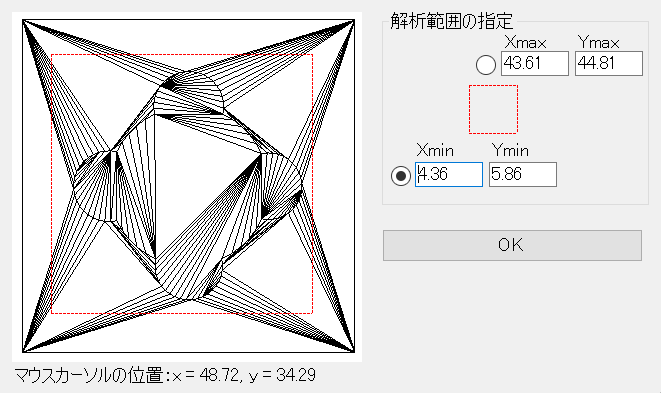This screenshot has width=661, height=393.
Task: Click the bottom-left corner of the crease pattern
Action: [x=23, y=351]
